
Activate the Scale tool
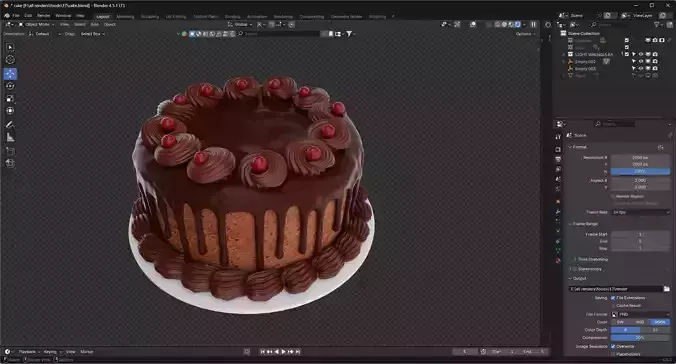10,98
